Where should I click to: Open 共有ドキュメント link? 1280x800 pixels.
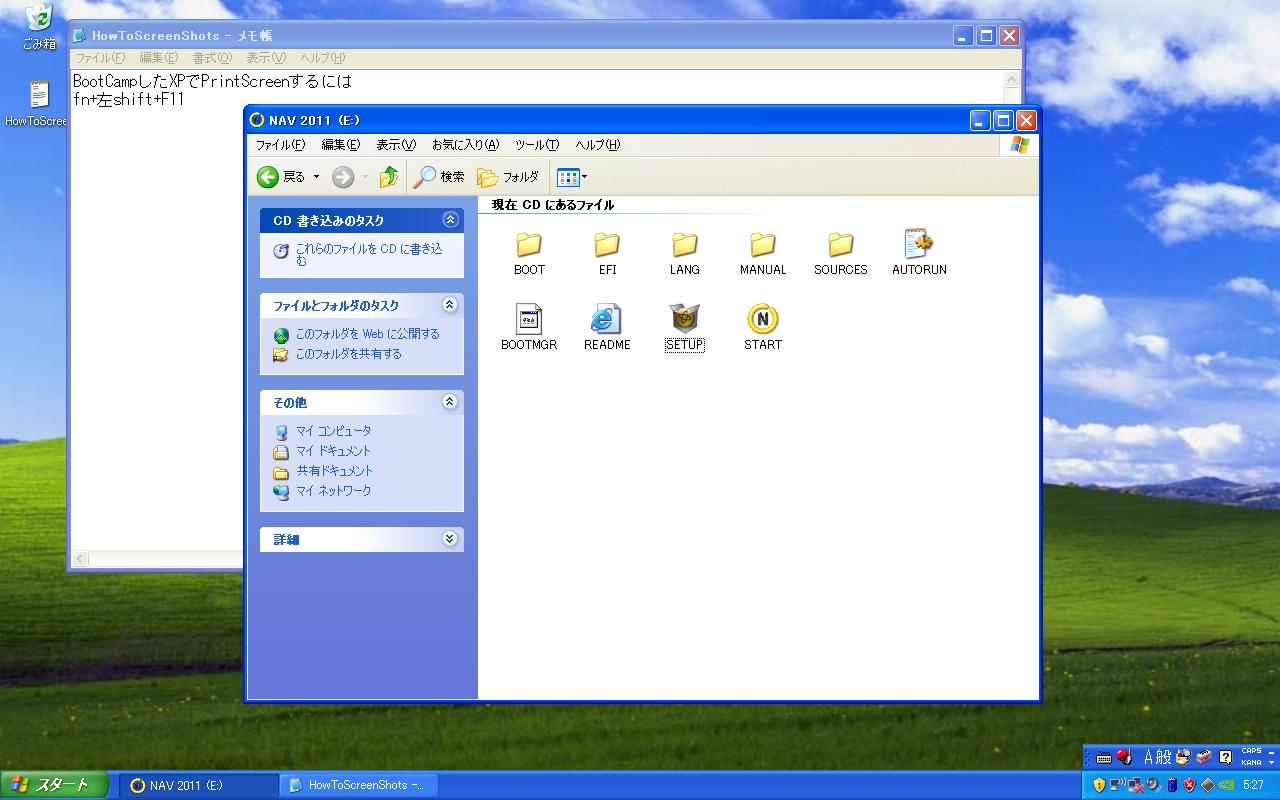click(x=334, y=471)
